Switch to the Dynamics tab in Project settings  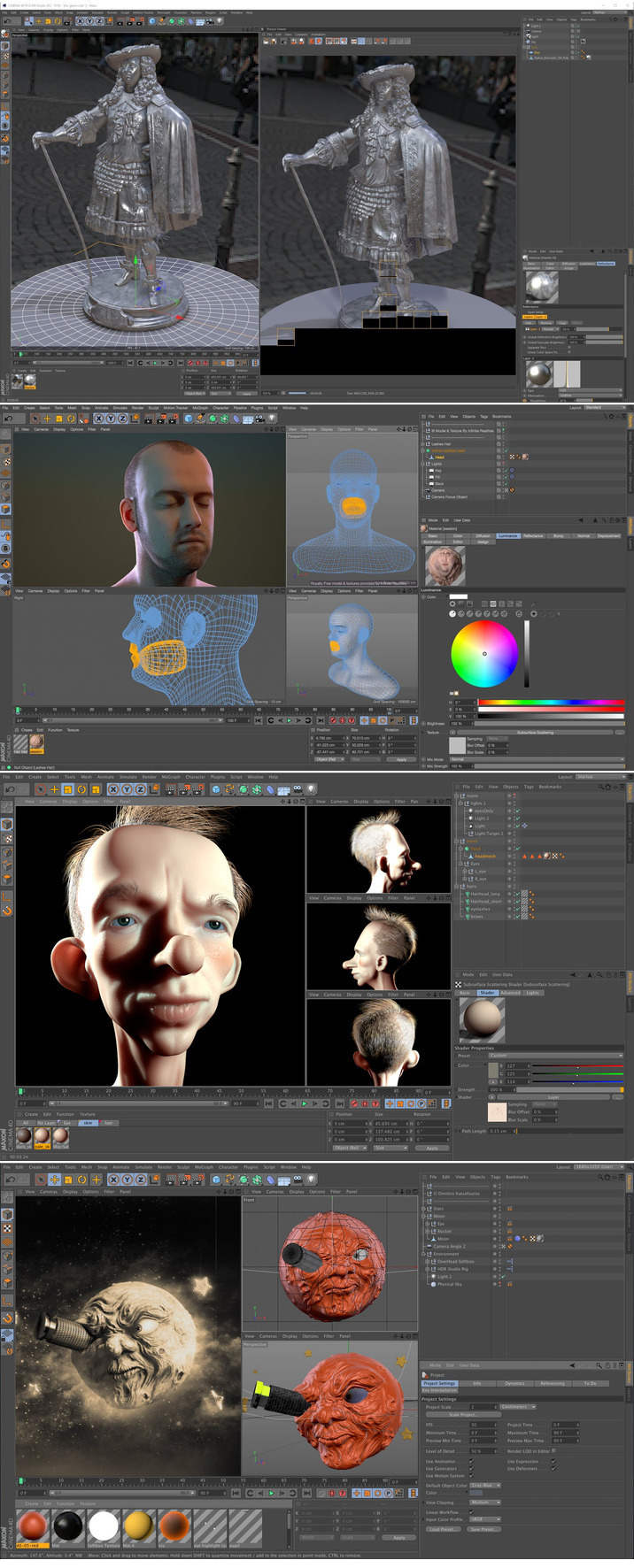[515, 1383]
